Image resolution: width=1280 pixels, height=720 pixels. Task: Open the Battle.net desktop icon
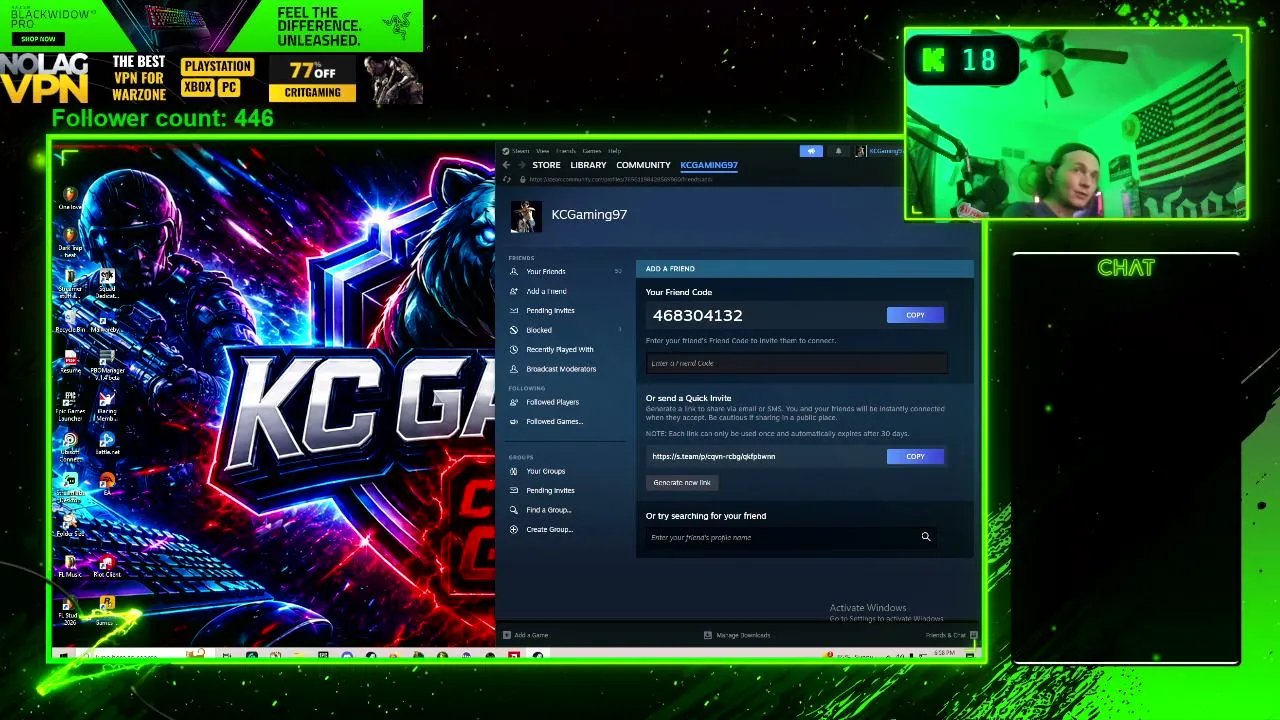point(107,444)
